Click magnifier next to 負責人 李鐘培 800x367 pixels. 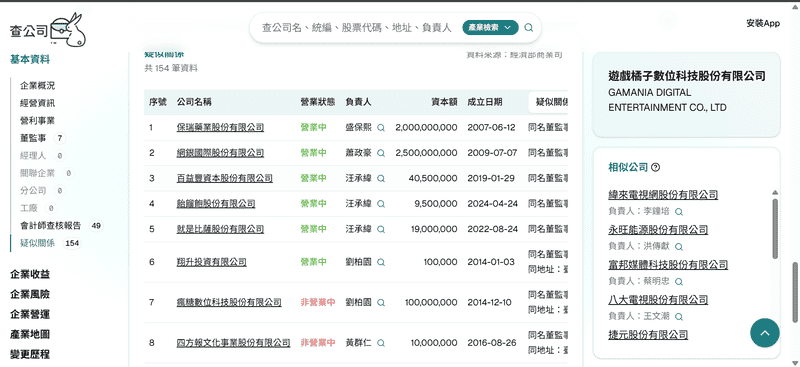(x=679, y=211)
